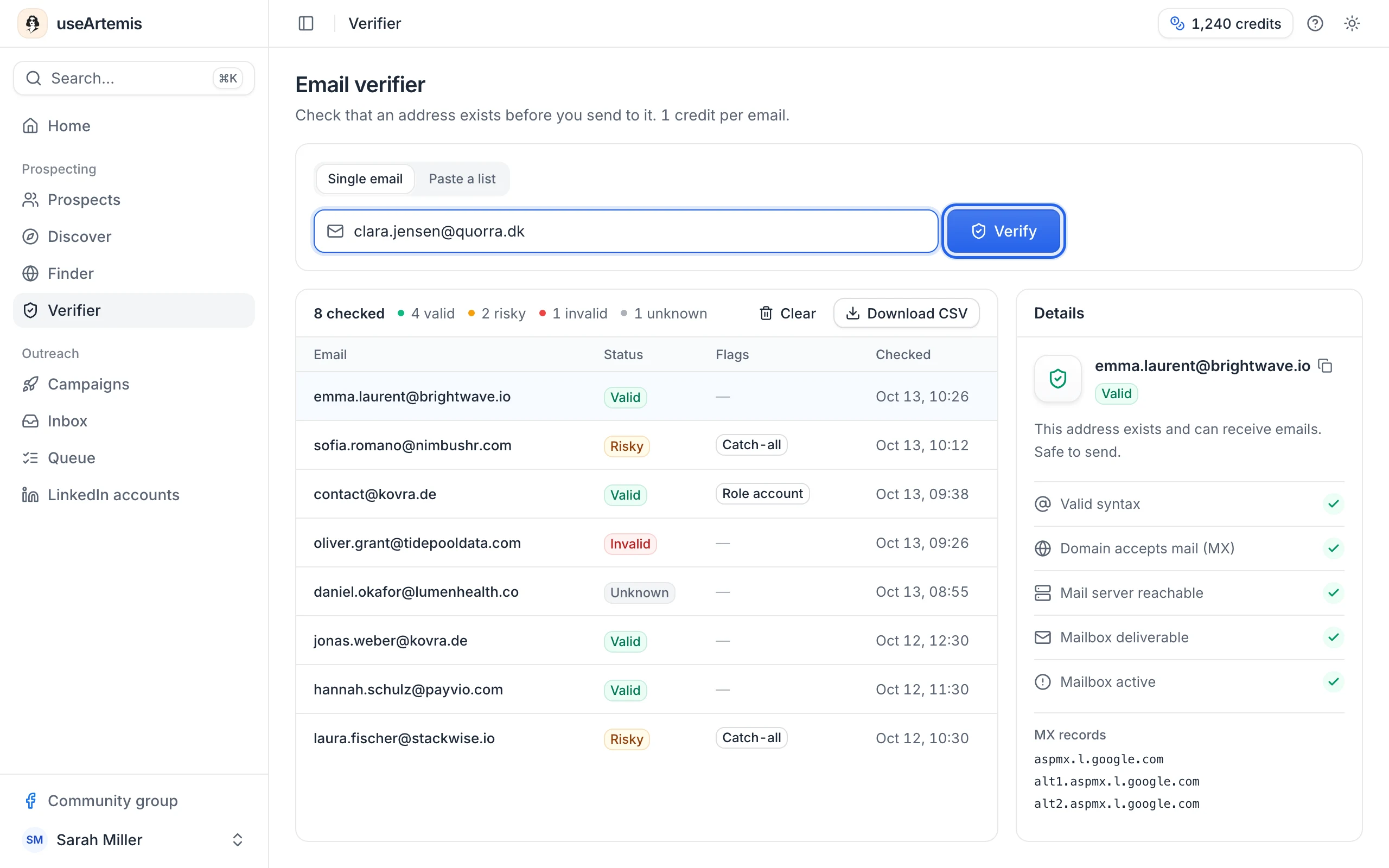Click Mailbox deliverable check mark
The height and width of the screenshot is (868, 1389).
(1333, 637)
